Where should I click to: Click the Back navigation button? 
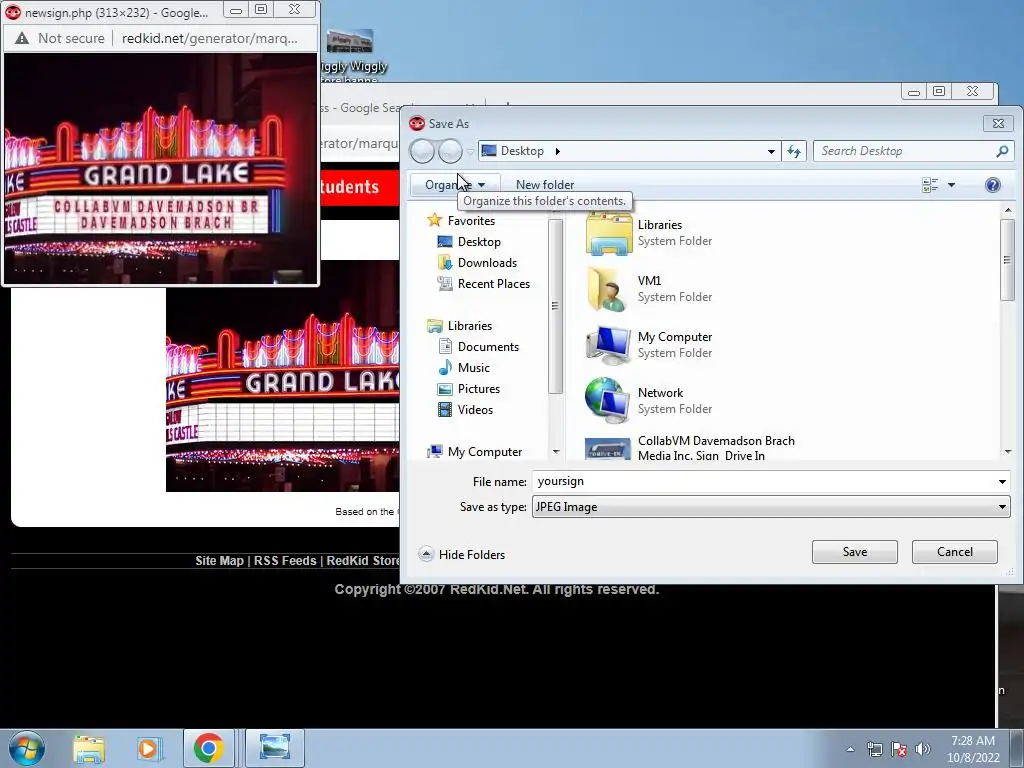coord(422,152)
